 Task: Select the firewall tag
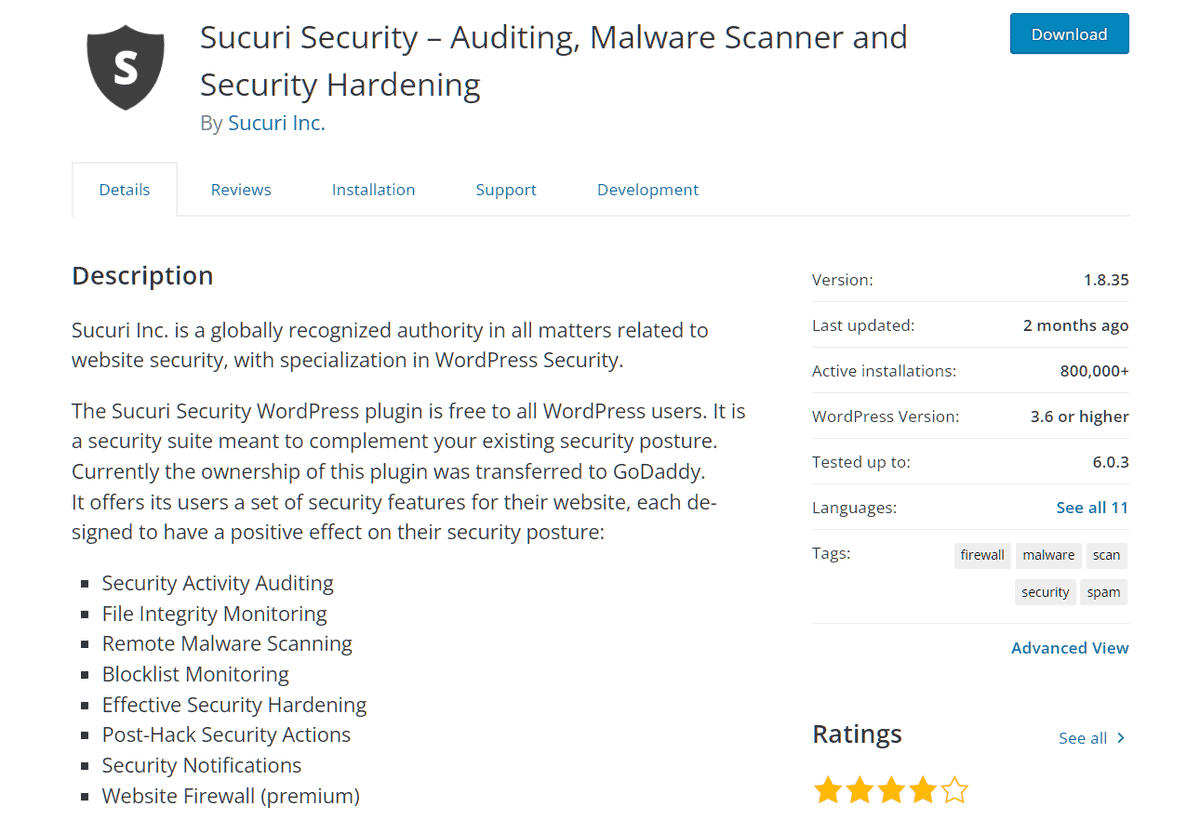click(982, 555)
